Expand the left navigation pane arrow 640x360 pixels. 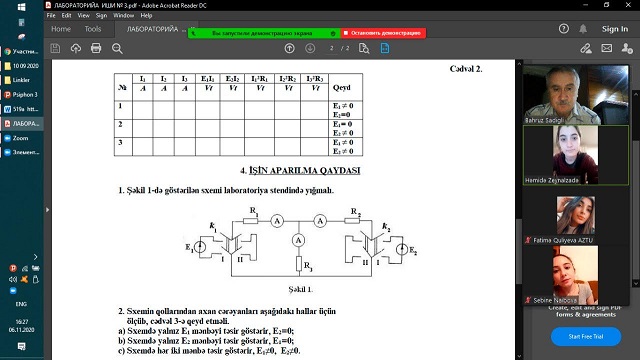click(47, 210)
